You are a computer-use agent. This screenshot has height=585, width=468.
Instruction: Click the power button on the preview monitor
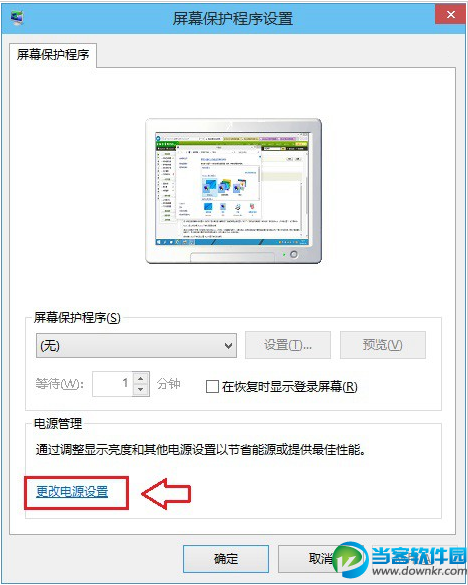click(294, 254)
